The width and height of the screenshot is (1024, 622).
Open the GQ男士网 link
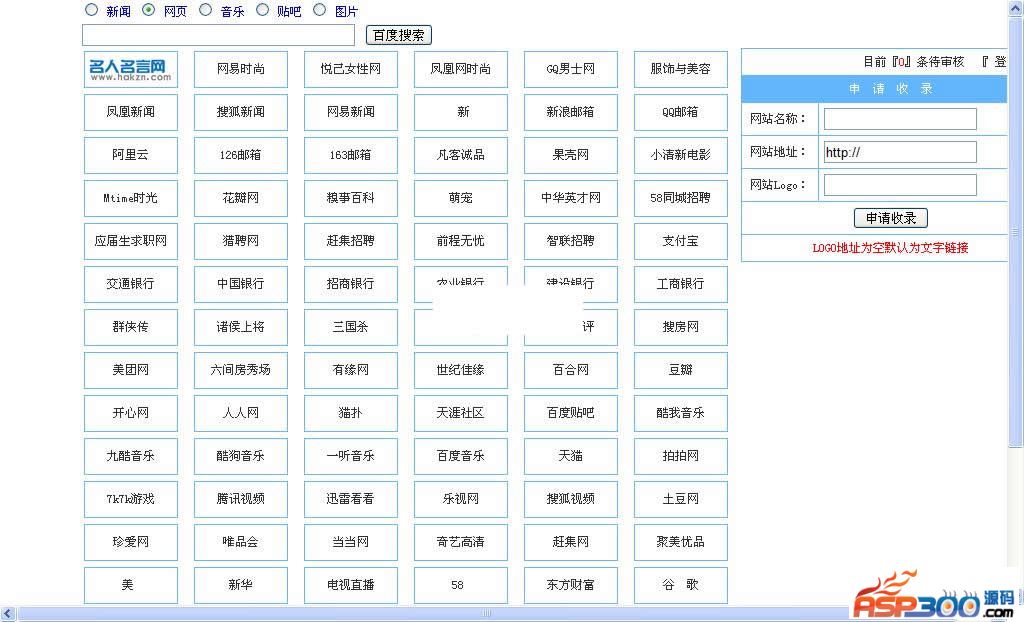tap(571, 69)
